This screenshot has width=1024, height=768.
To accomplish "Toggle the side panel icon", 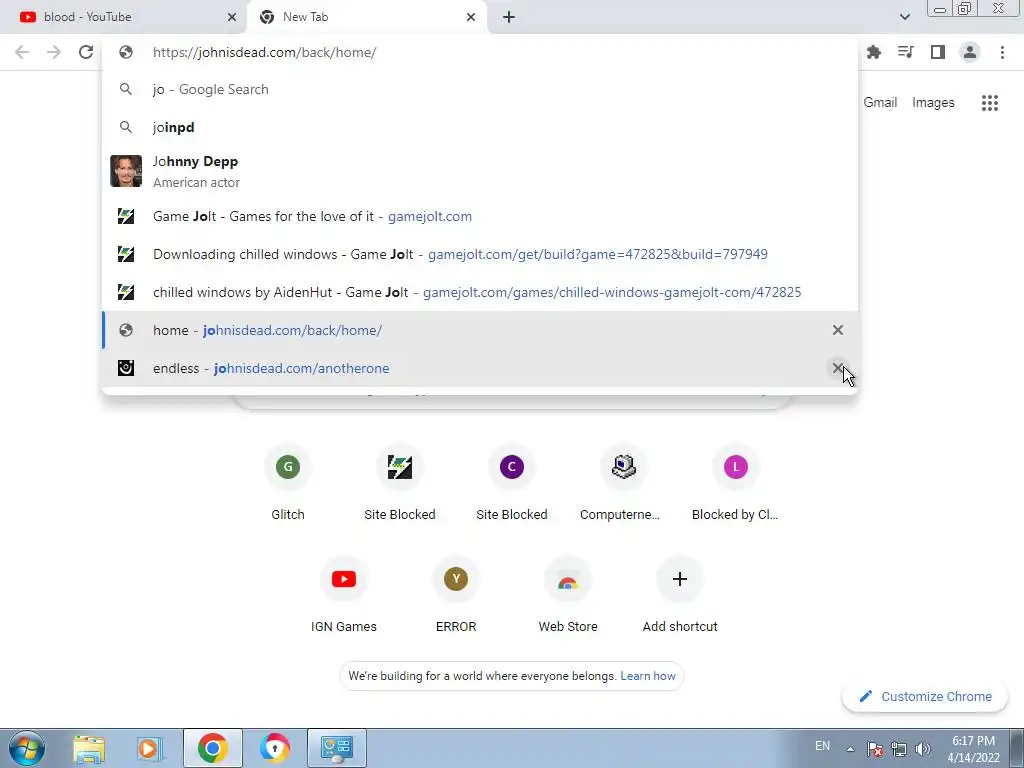I will (x=938, y=52).
